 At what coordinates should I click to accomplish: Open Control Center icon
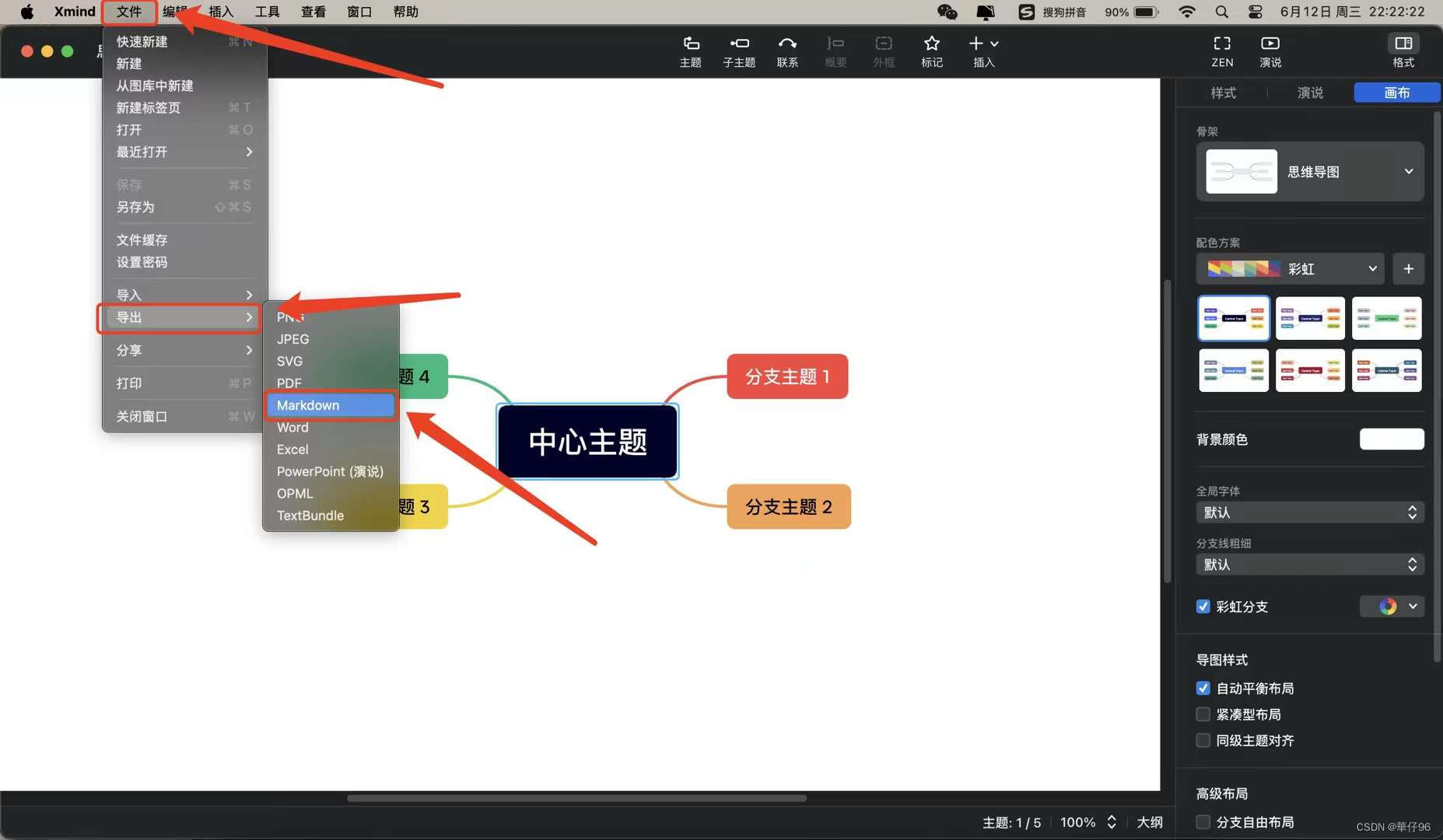click(x=1255, y=12)
